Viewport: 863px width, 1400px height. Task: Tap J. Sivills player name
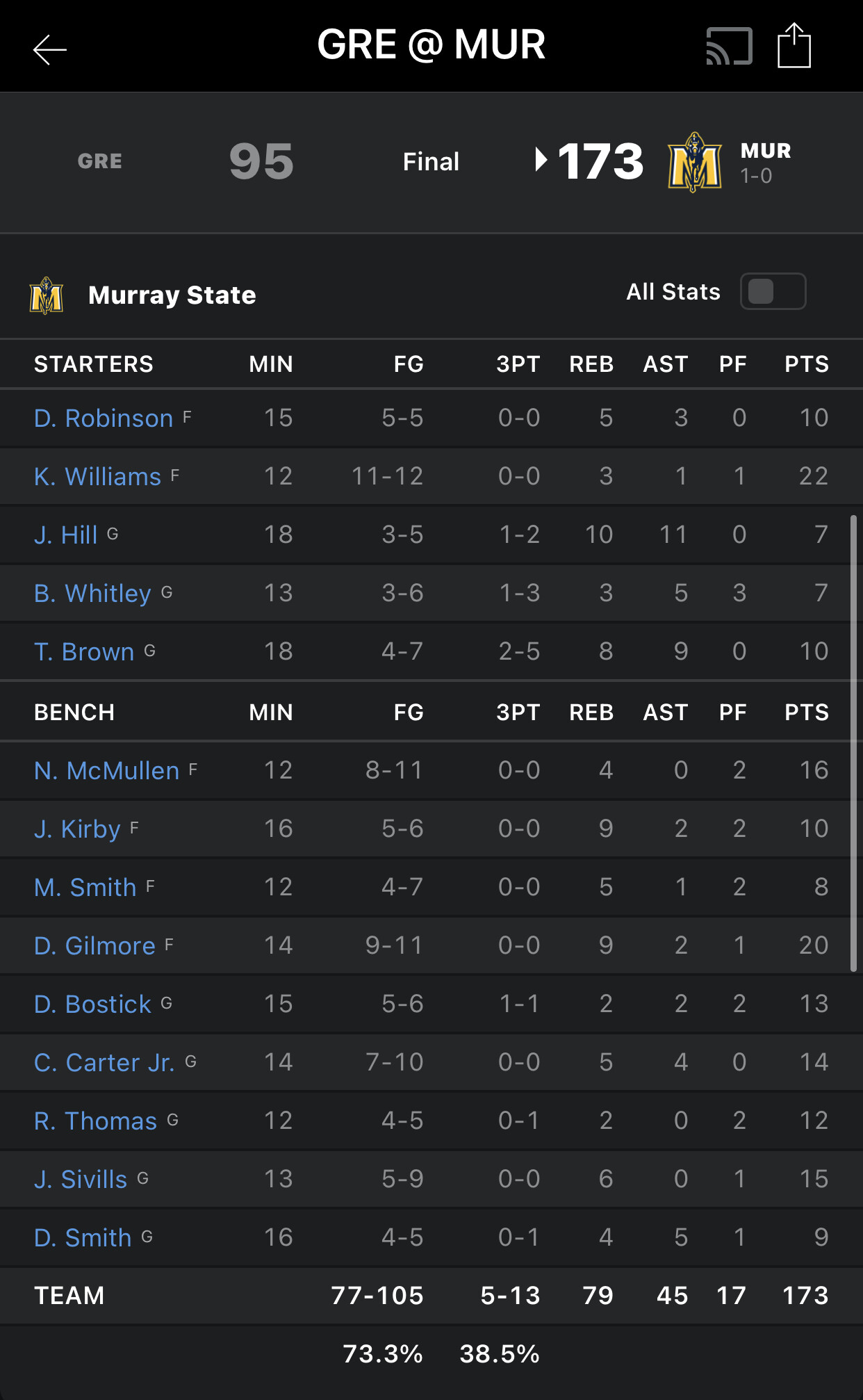(81, 1180)
